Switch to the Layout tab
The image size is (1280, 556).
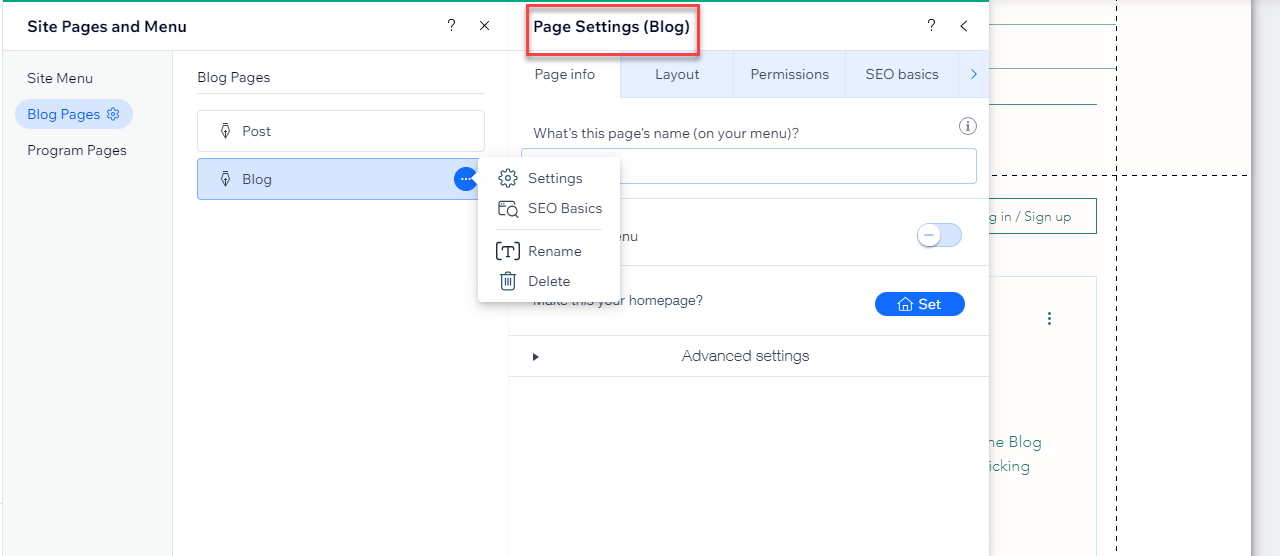click(677, 74)
